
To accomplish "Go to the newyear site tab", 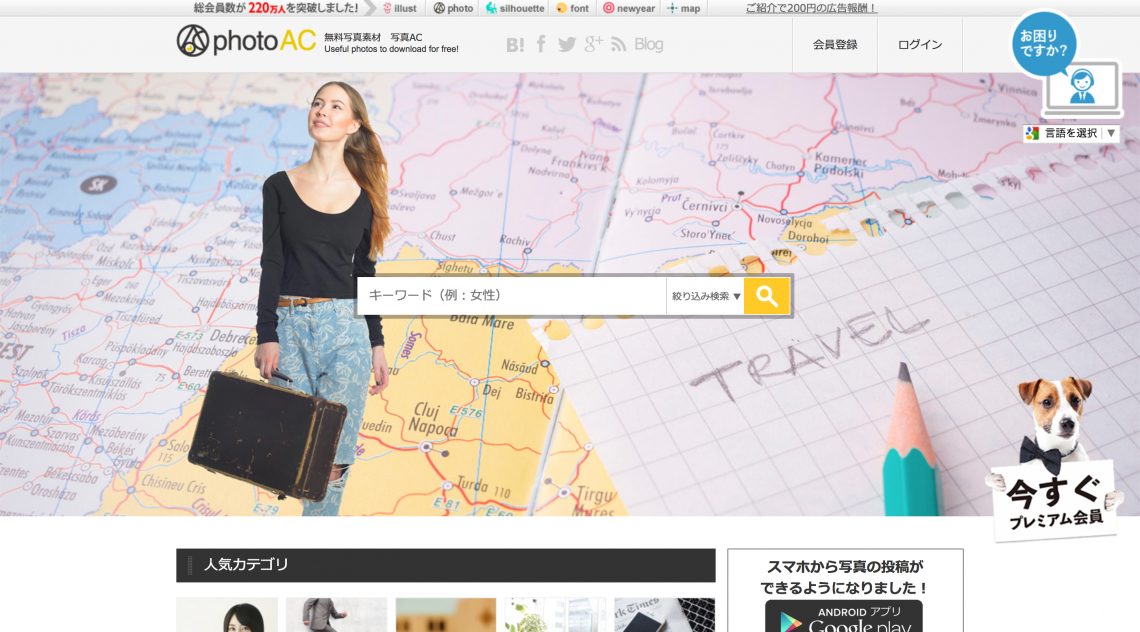I will pyautogui.click(x=629, y=8).
